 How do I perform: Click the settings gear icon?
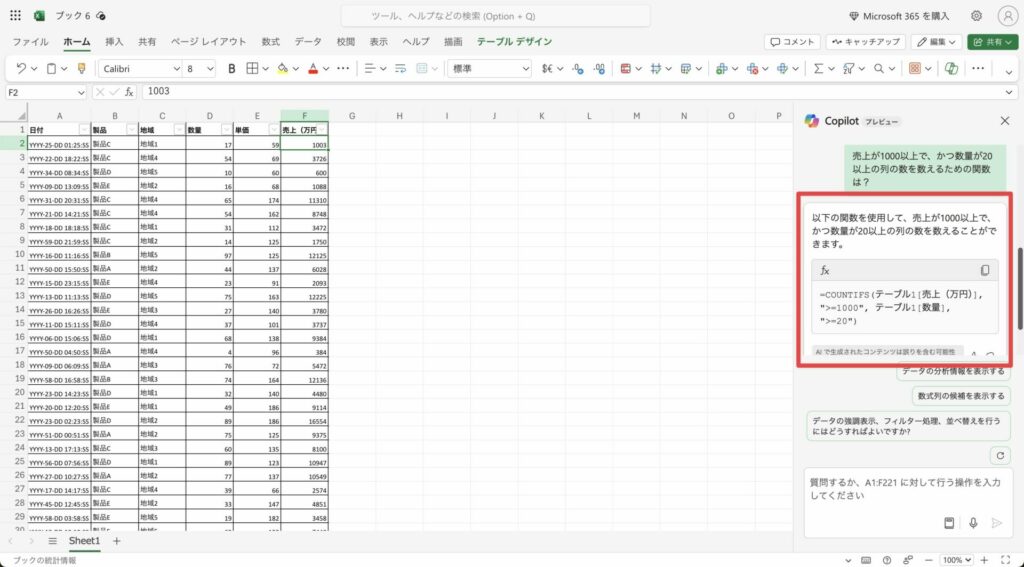pos(976,16)
